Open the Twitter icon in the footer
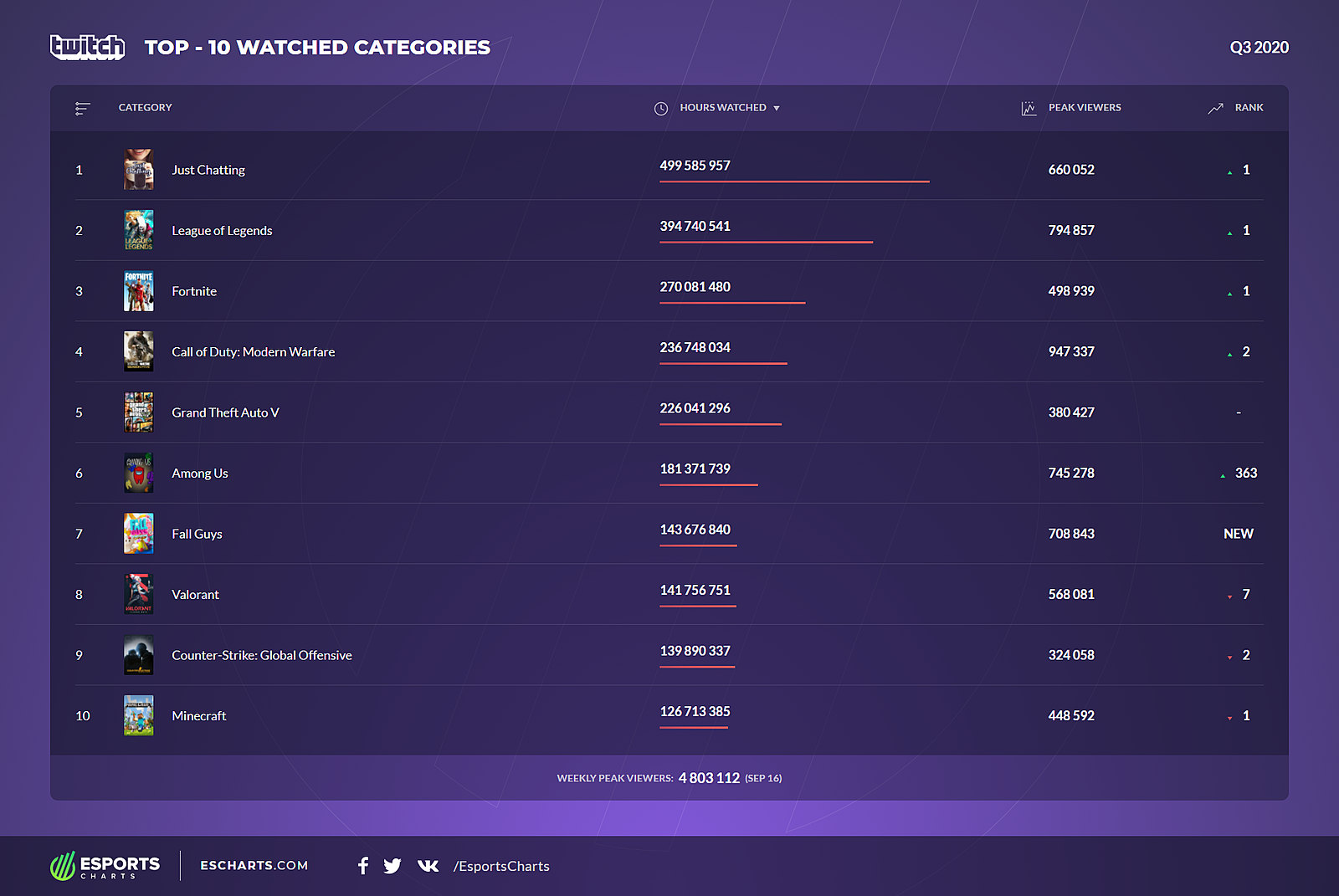 (x=392, y=866)
